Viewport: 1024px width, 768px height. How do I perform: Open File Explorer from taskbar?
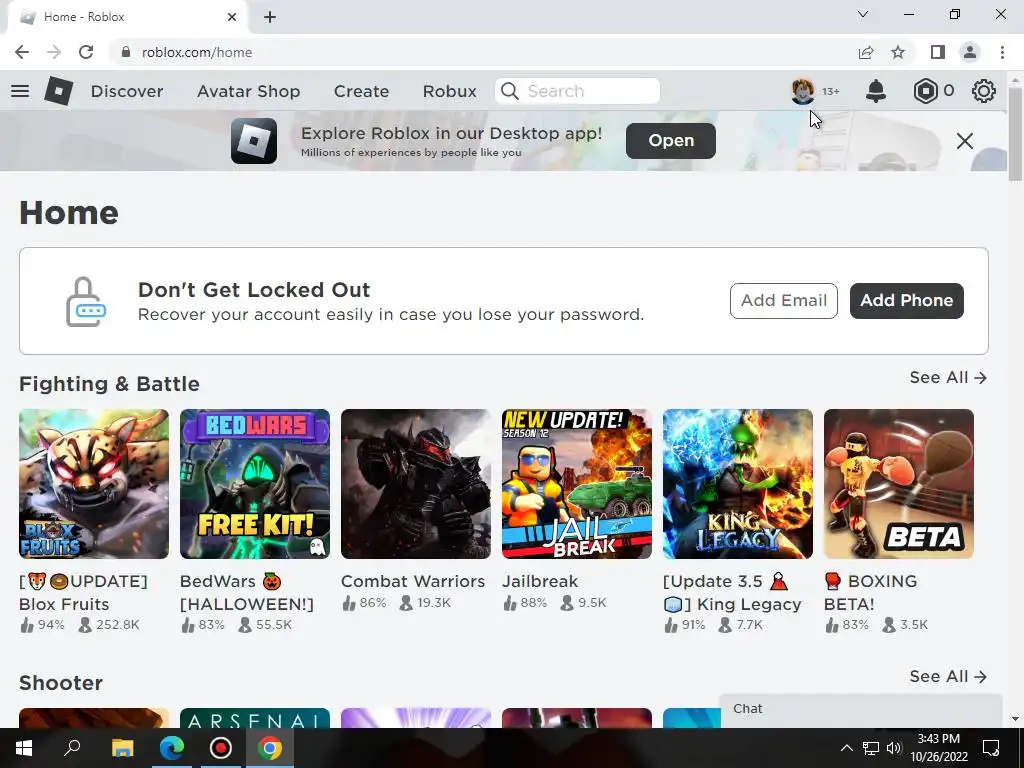pos(122,748)
